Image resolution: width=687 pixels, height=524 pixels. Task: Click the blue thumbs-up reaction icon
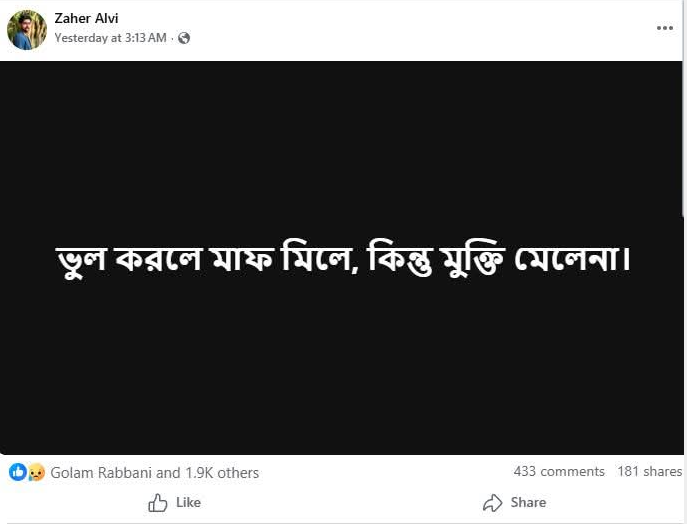click(18, 472)
